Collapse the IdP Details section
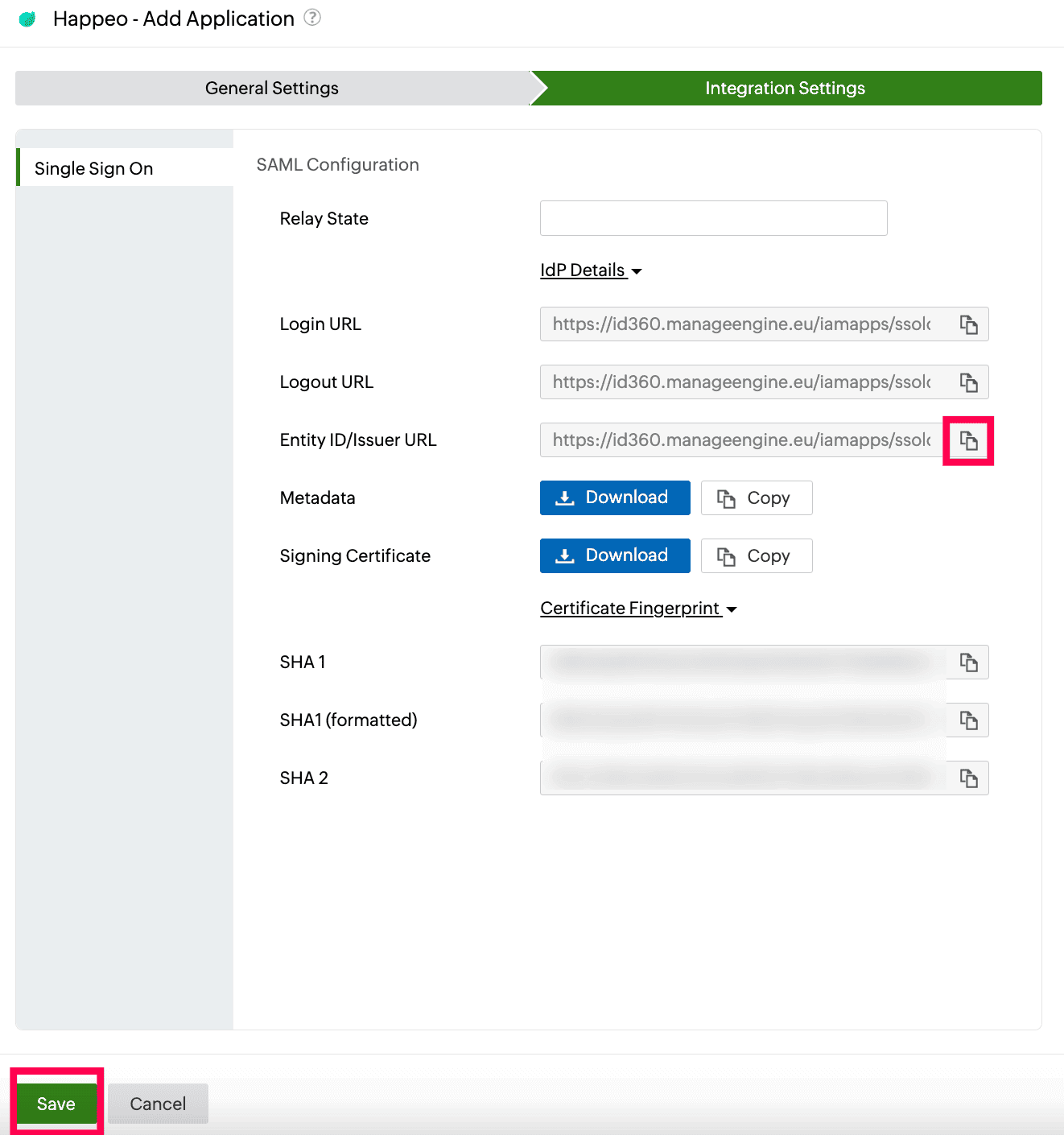The height and width of the screenshot is (1135, 1064). 591,270
